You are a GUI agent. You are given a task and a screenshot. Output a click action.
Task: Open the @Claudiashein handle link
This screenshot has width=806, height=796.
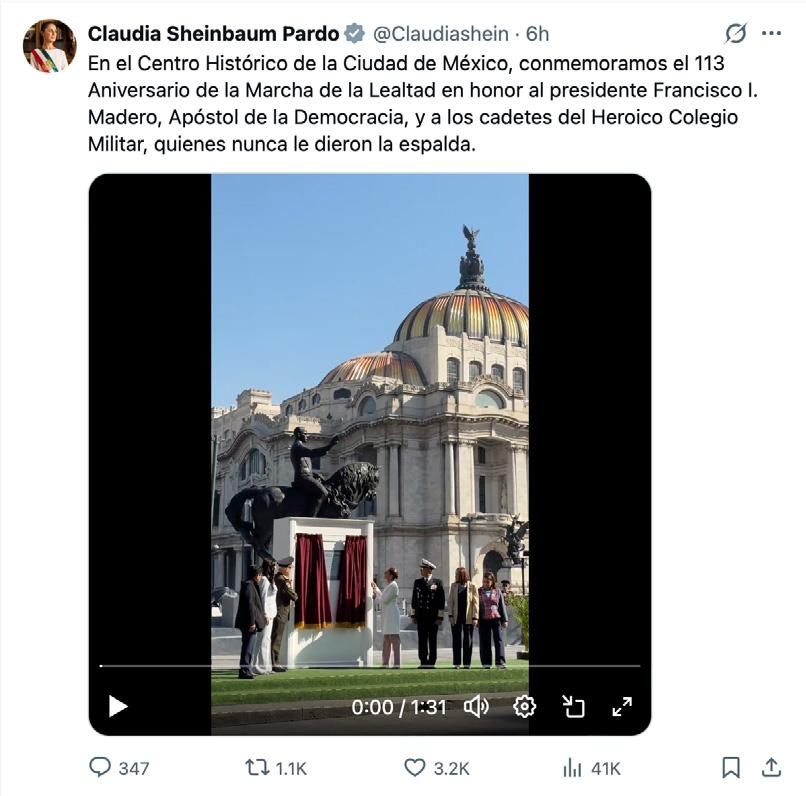click(x=441, y=34)
